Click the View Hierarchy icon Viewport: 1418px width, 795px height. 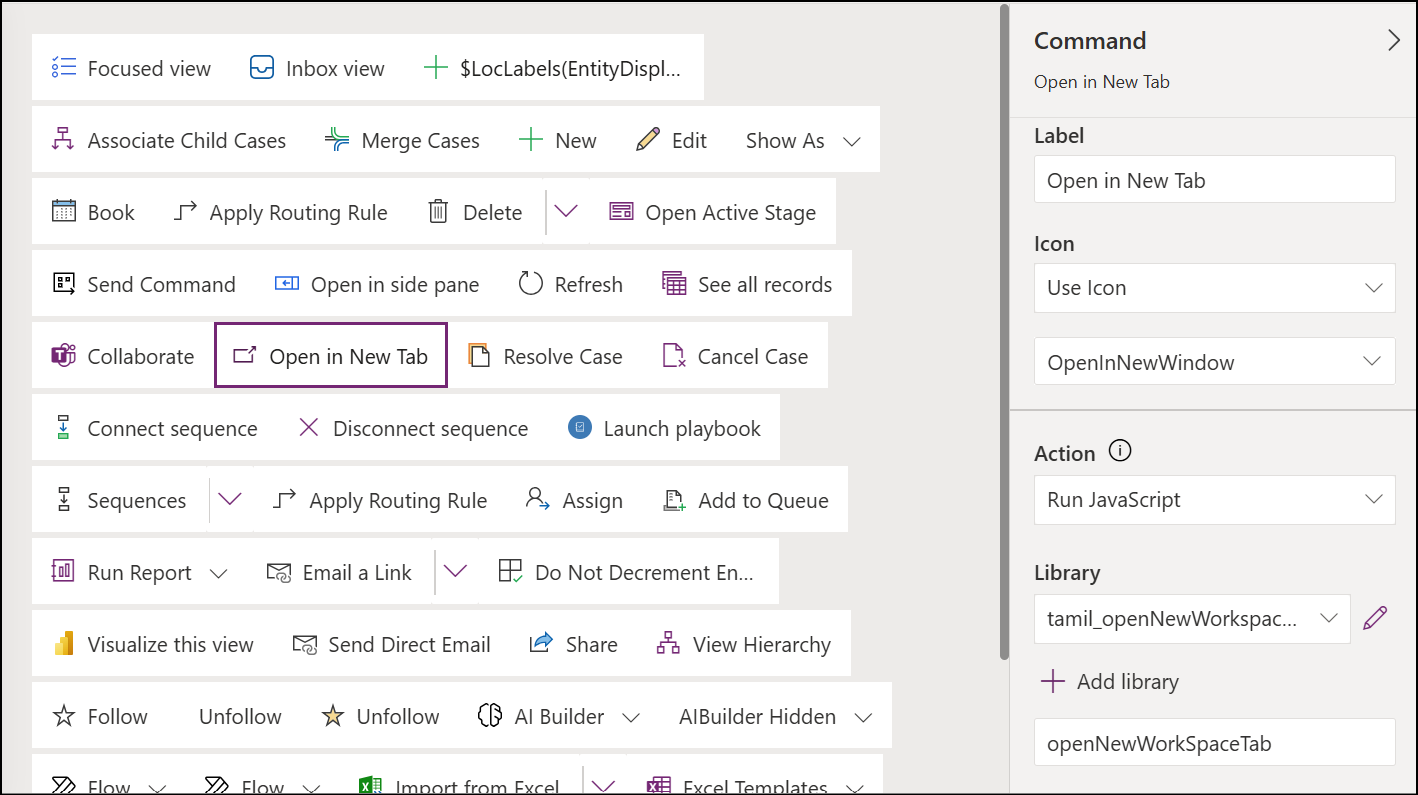(668, 644)
